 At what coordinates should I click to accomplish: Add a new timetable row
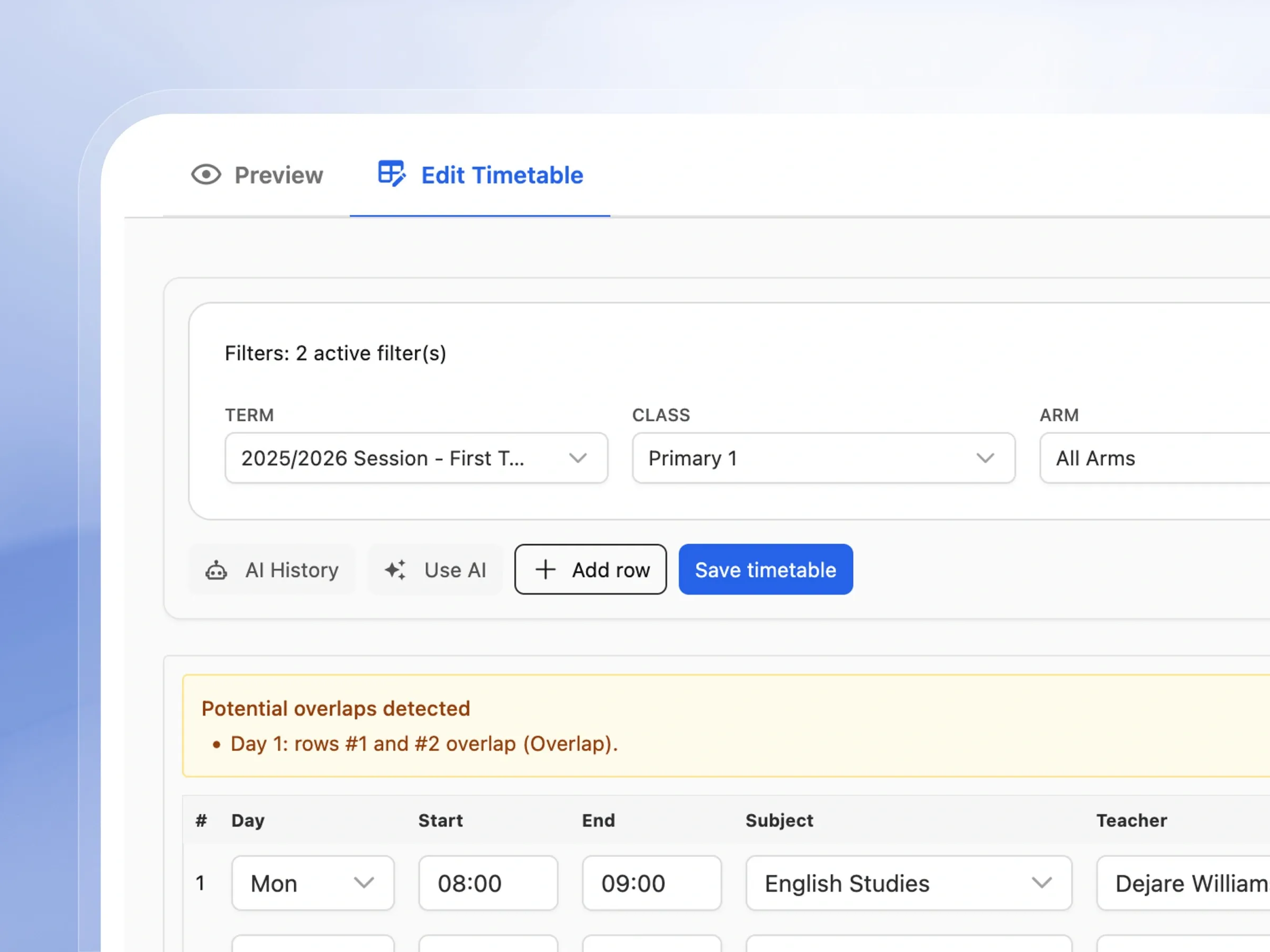590,569
